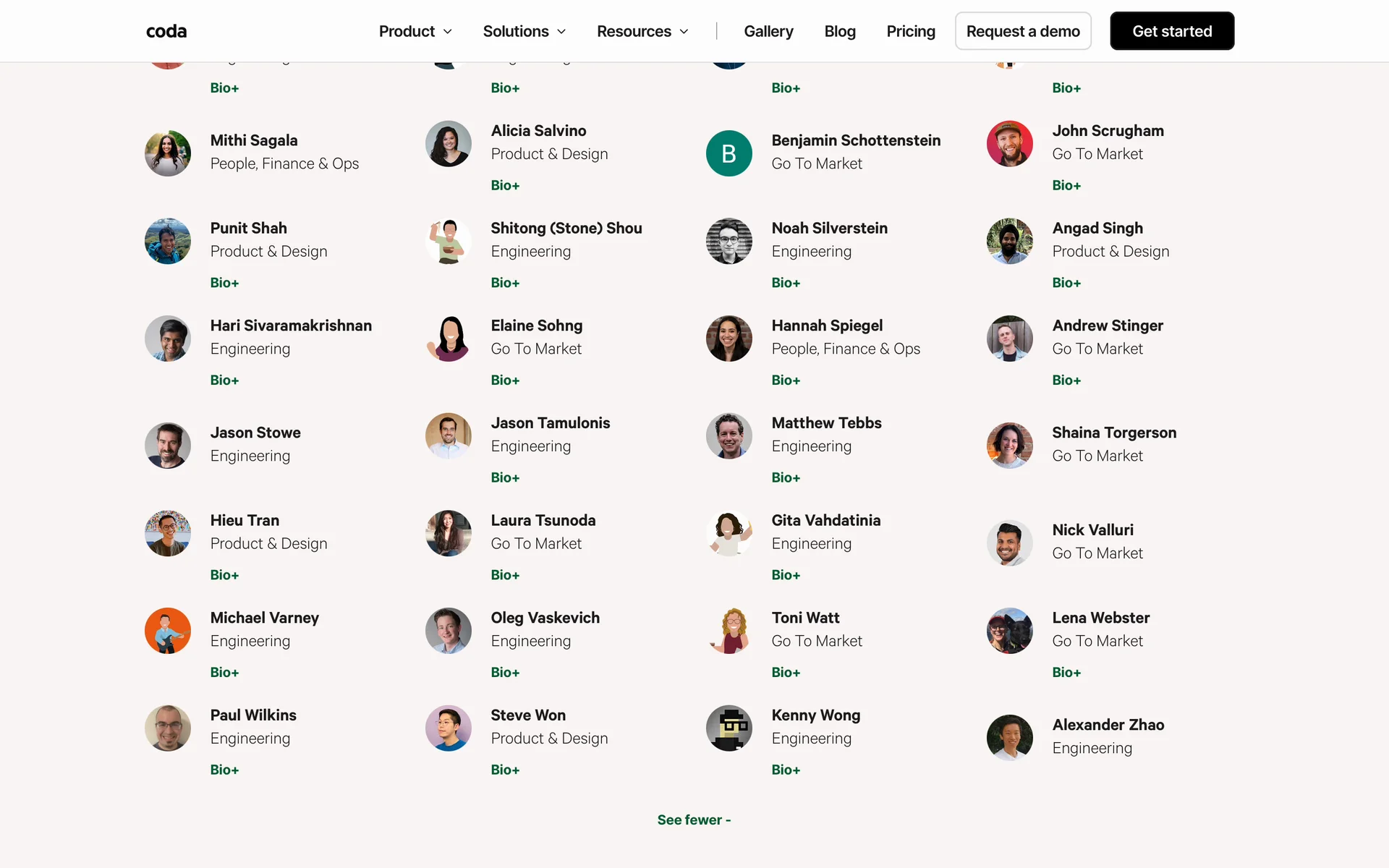Viewport: 1389px width, 868px height.
Task: Show Angad Singh's Bio+ details
Action: 1066,283
